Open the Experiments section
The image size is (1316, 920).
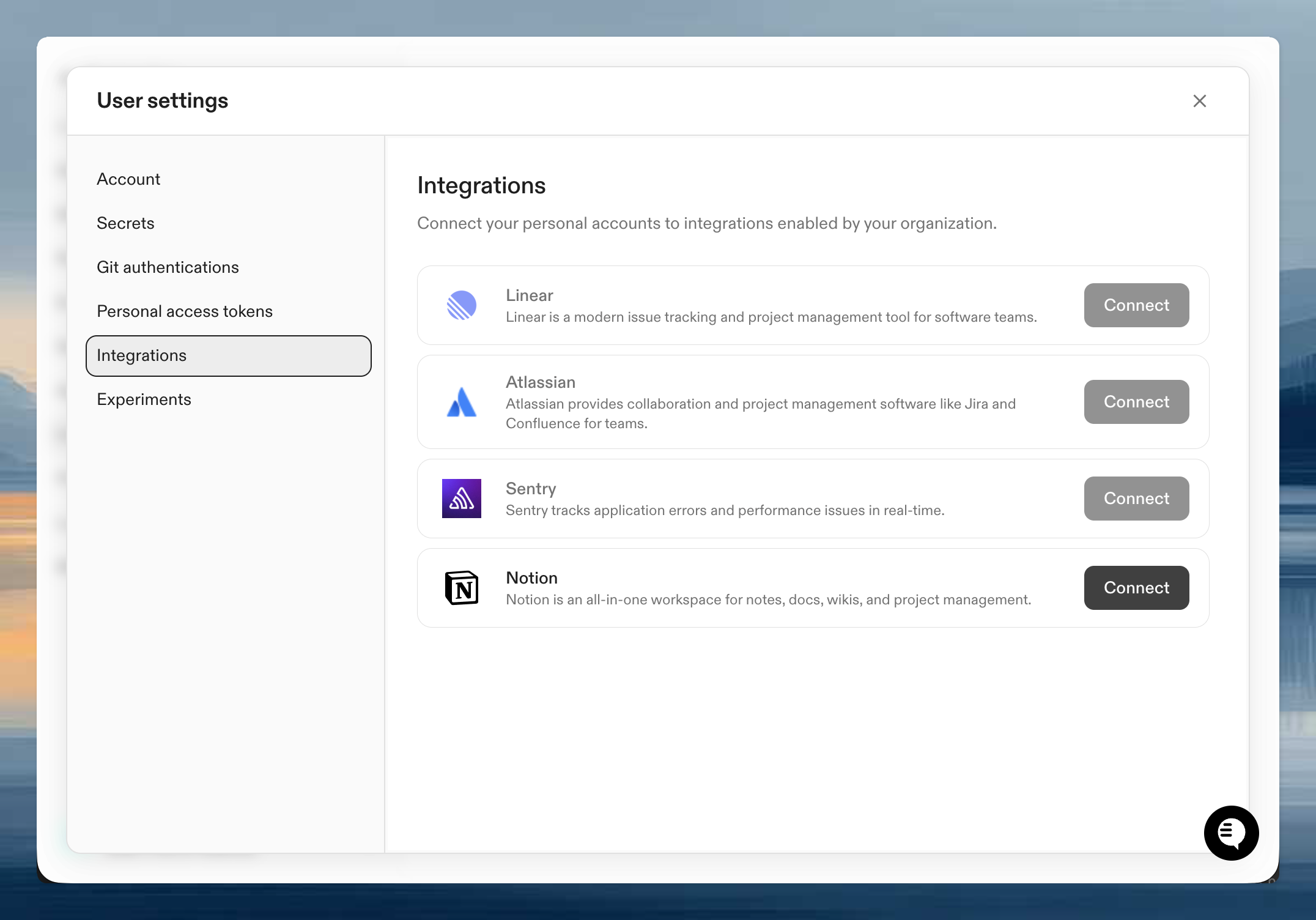pos(144,399)
